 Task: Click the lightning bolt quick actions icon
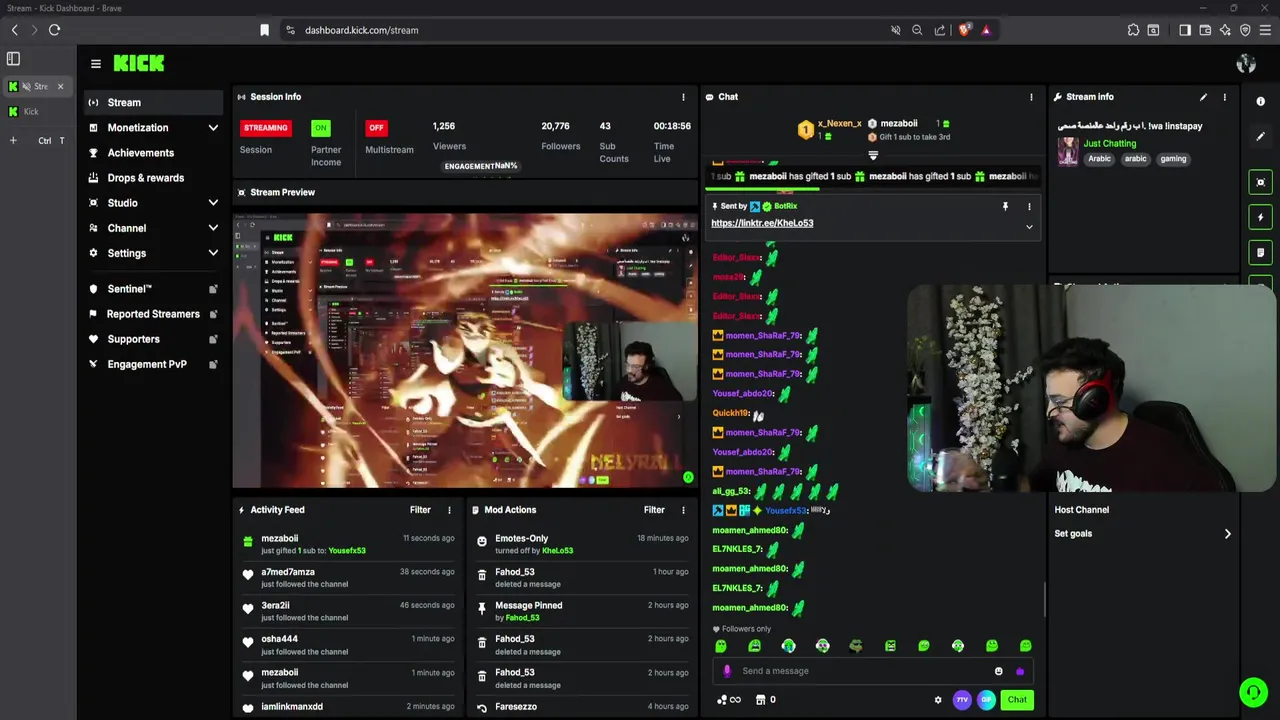1260,217
